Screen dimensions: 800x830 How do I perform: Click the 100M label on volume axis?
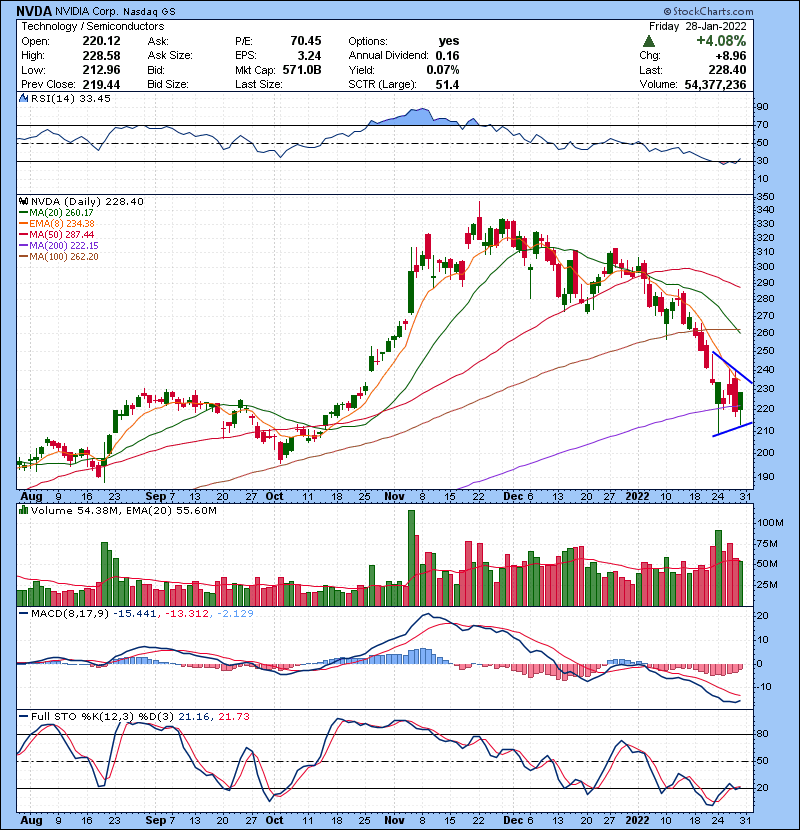pyautogui.click(x=770, y=522)
